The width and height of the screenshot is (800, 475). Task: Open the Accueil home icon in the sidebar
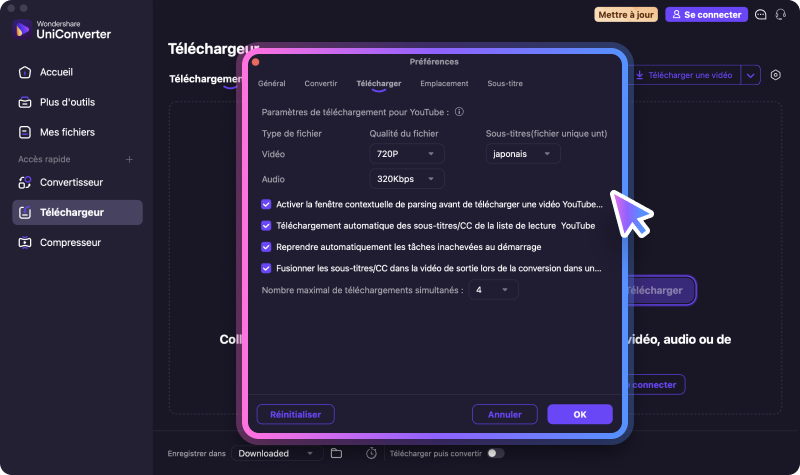tap(24, 72)
